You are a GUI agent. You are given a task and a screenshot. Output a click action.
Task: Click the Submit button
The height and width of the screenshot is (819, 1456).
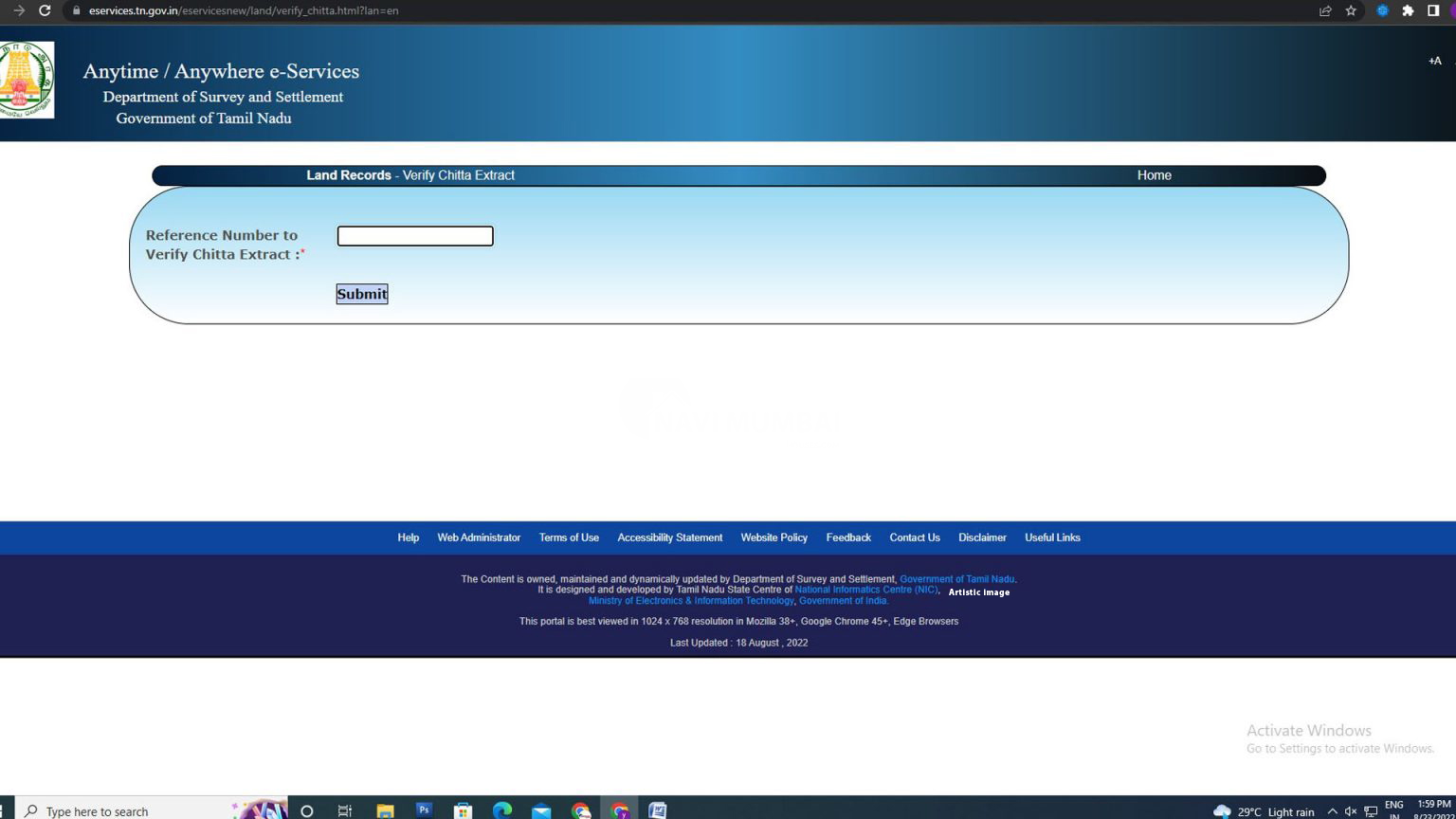coord(361,294)
